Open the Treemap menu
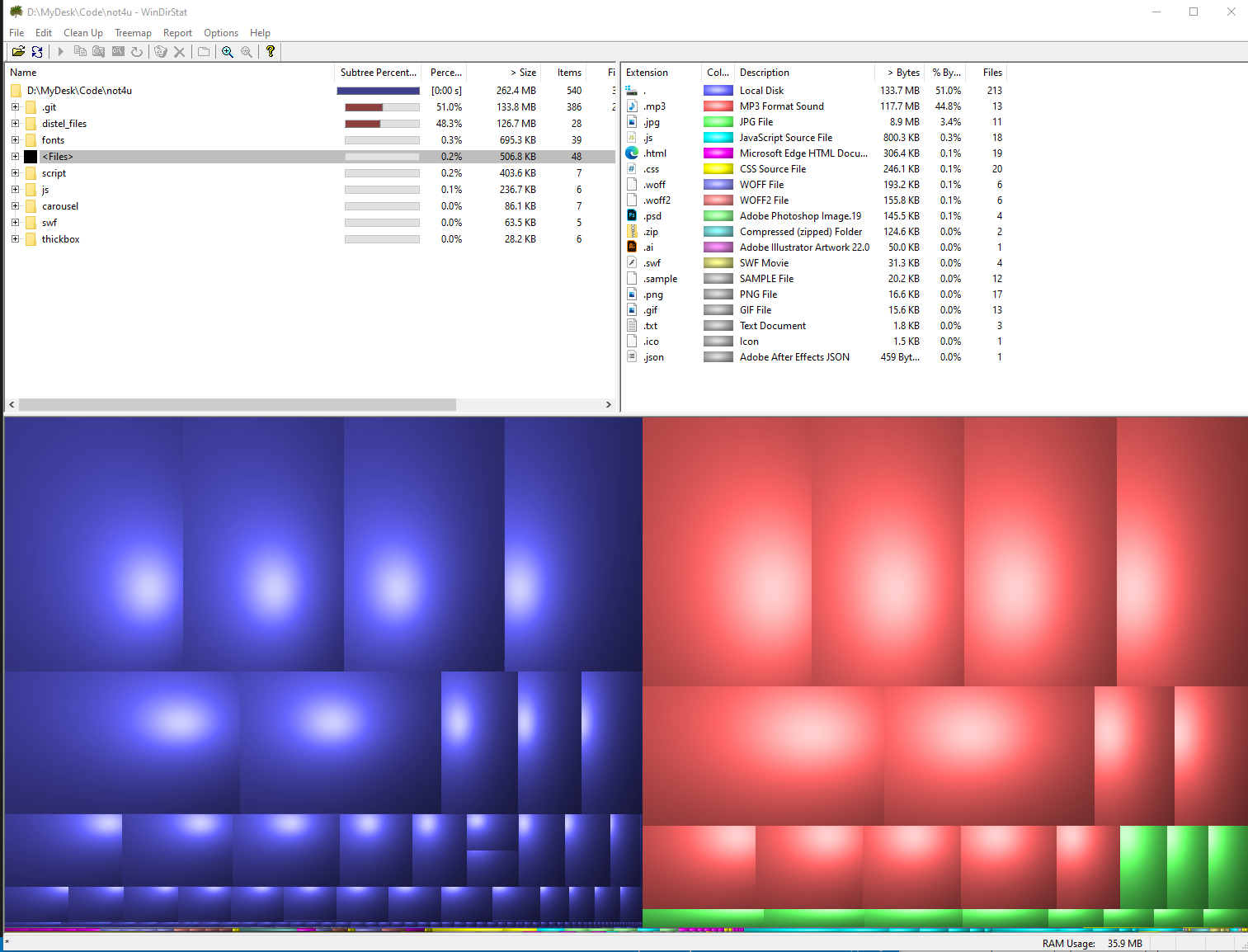Screen dimensions: 1248x952 [x=133, y=33]
